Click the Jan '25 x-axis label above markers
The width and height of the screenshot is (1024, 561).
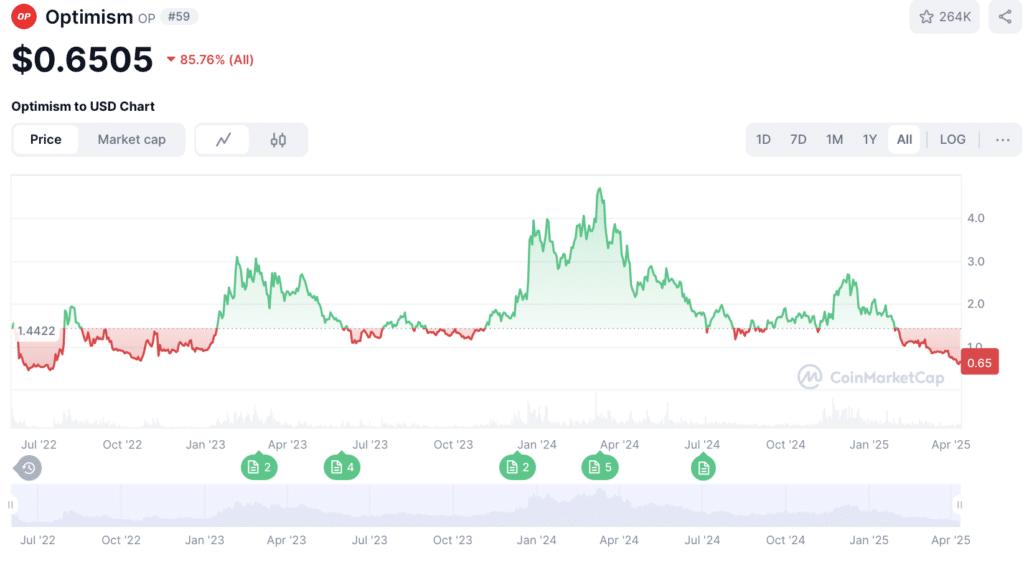[x=869, y=445]
